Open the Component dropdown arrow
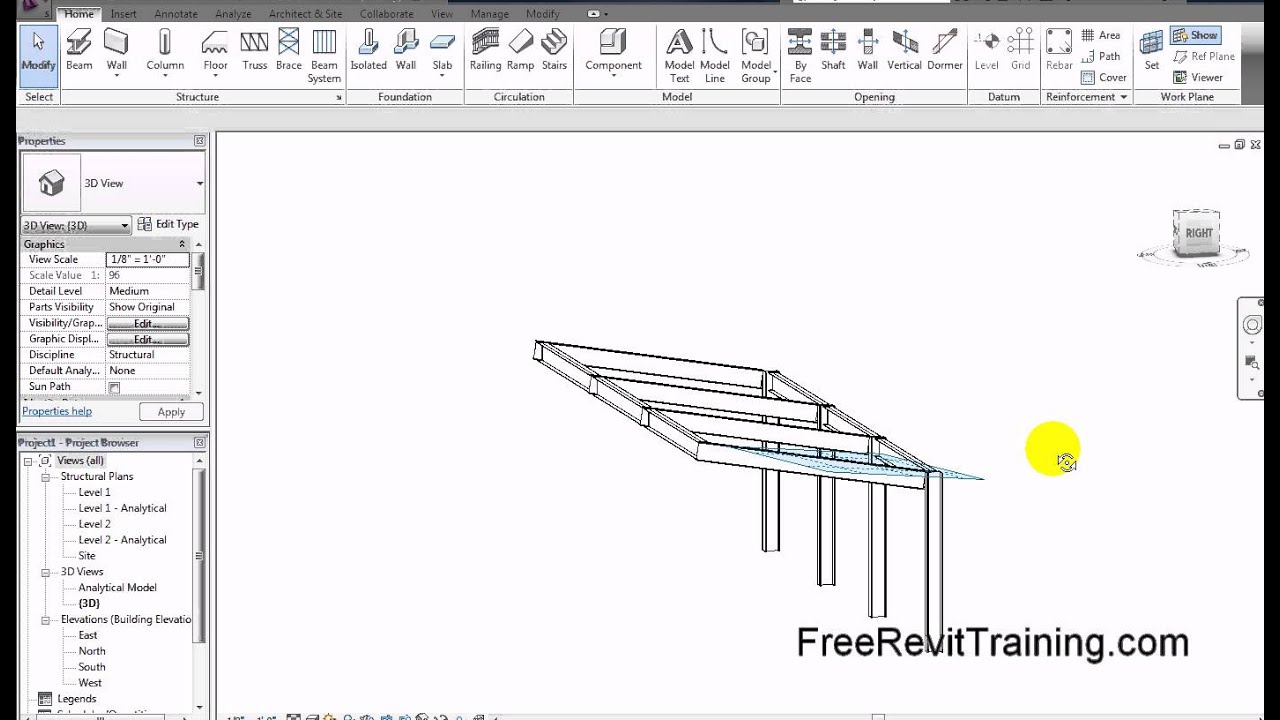Screen dimensions: 1280x720 pos(613,75)
